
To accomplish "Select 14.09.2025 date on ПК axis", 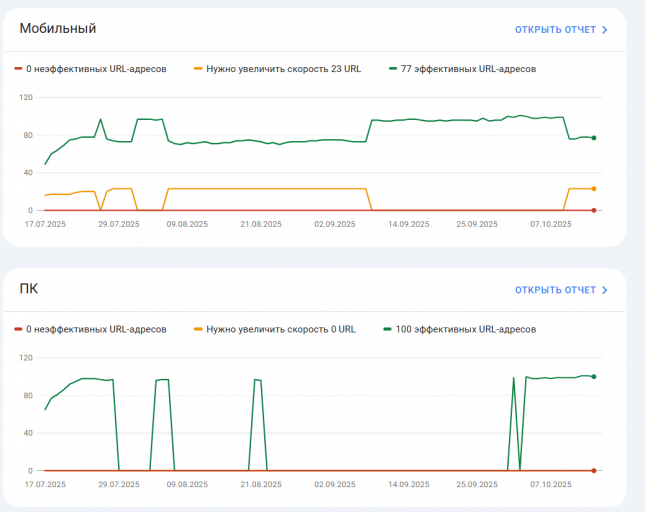I will click(408, 484).
